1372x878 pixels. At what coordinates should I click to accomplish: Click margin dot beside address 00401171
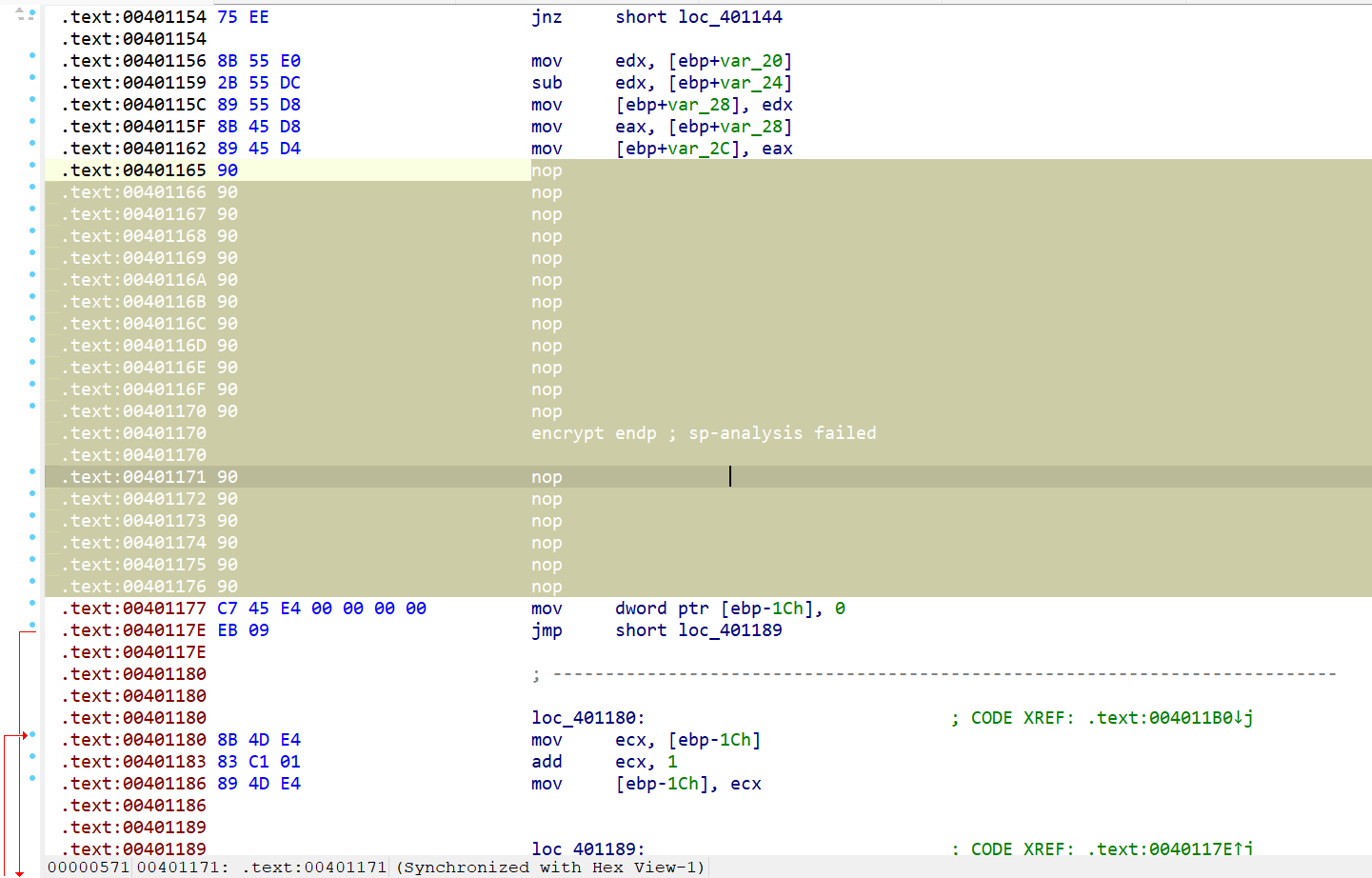point(32,472)
